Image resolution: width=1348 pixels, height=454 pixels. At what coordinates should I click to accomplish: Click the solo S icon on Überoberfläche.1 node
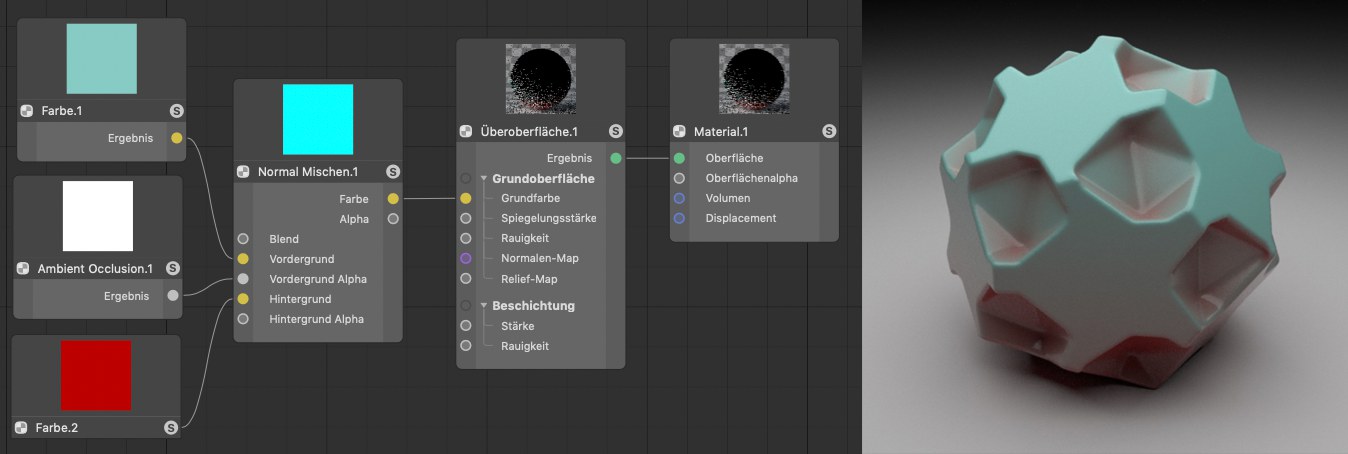point(616,131)
